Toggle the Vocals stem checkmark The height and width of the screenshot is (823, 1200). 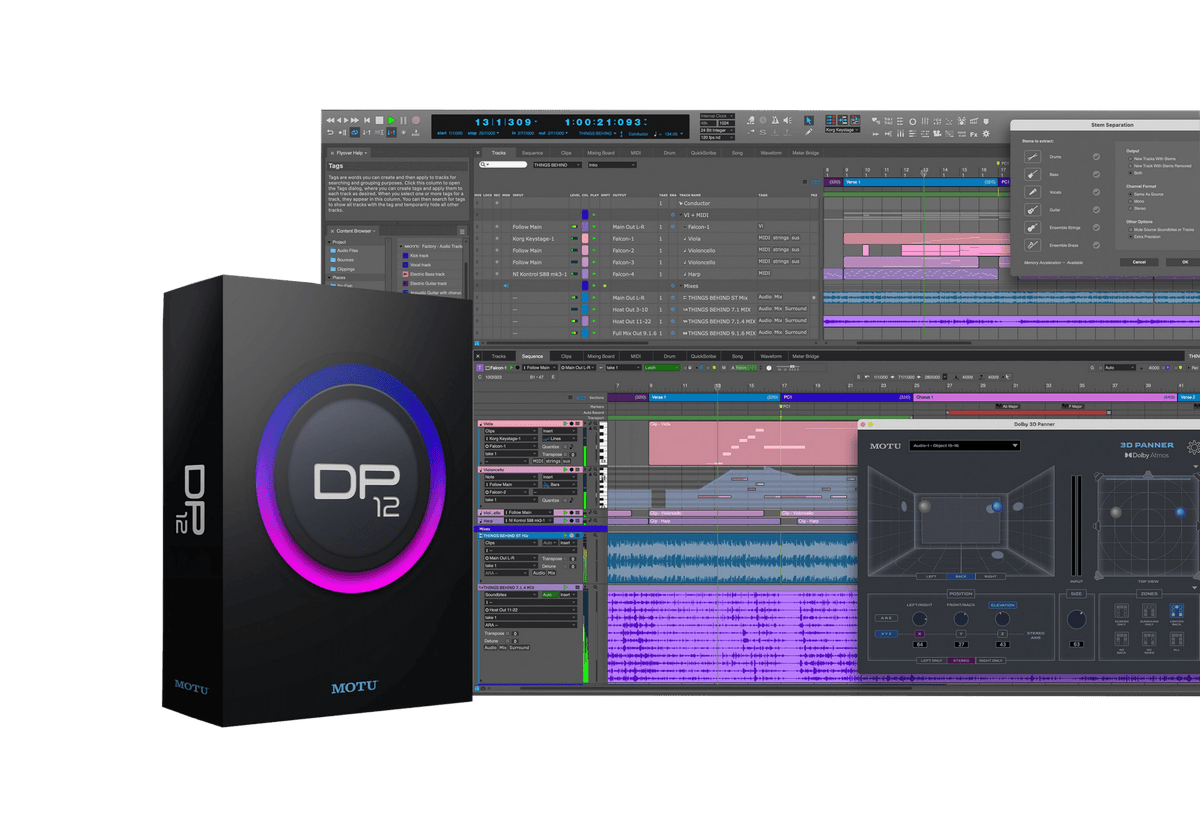click(1096, 192)
